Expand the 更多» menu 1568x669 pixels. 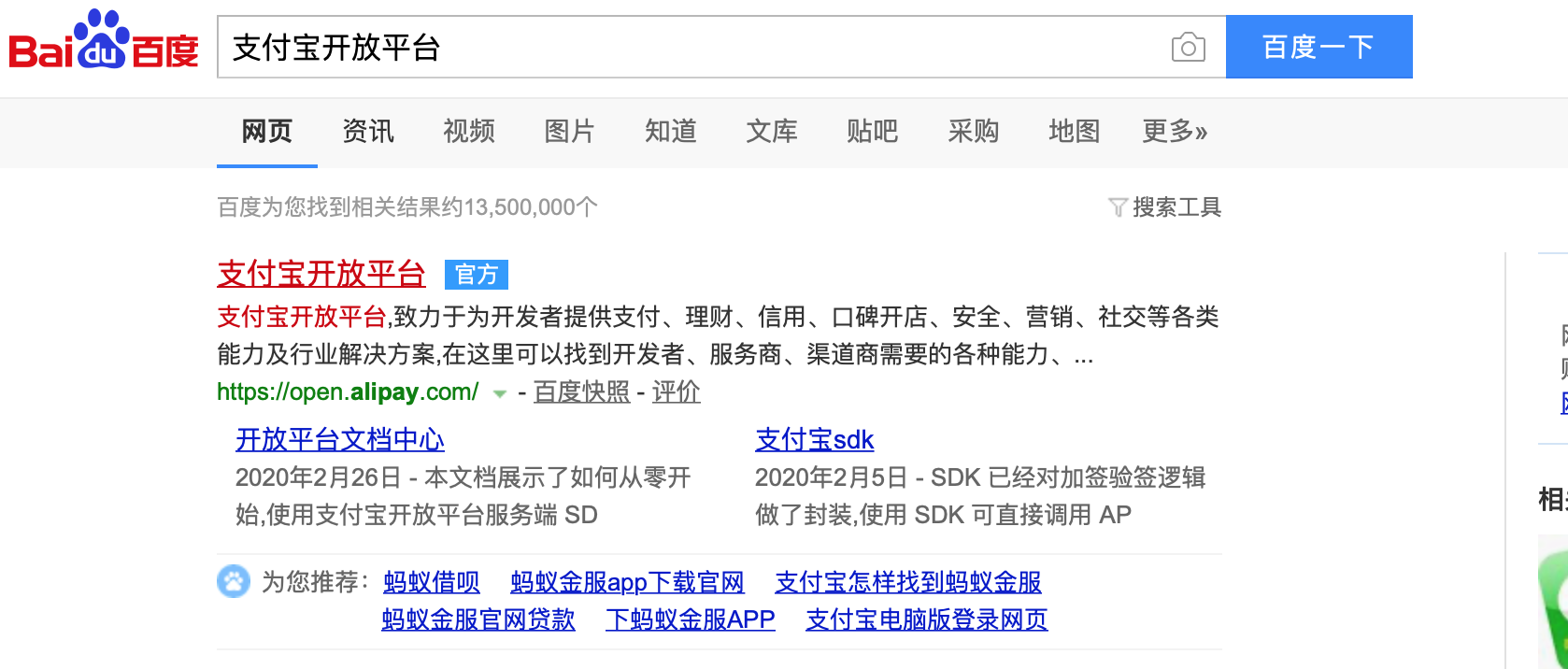point(1175,132)
